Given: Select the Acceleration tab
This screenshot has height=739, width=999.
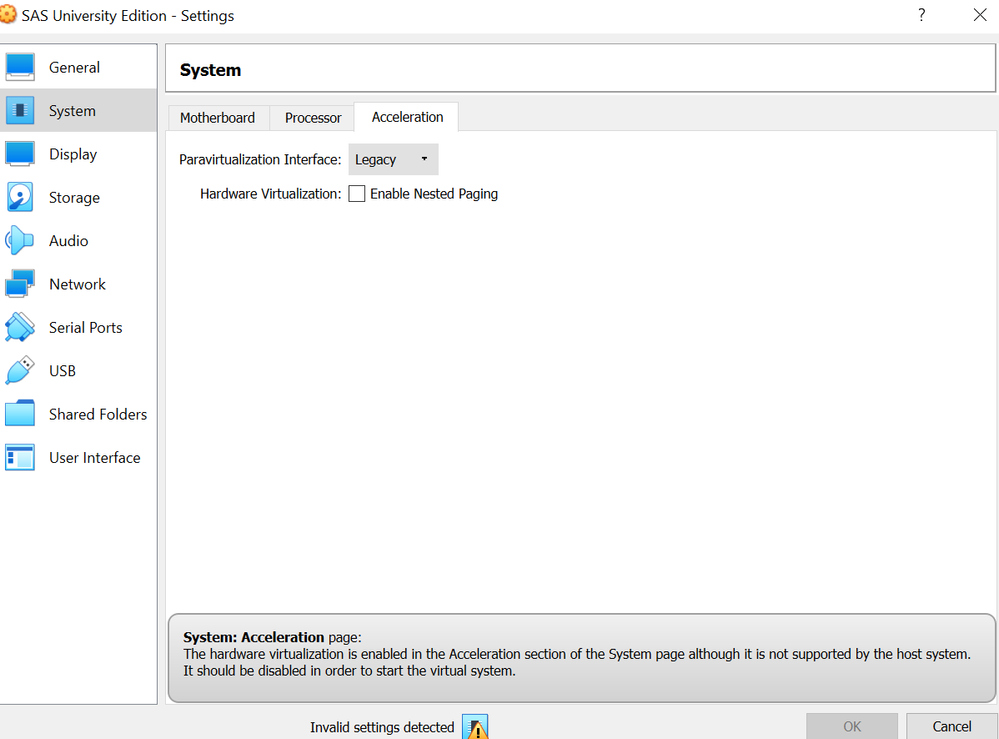Looking at the screenshot, I should (x=407, y=117).
